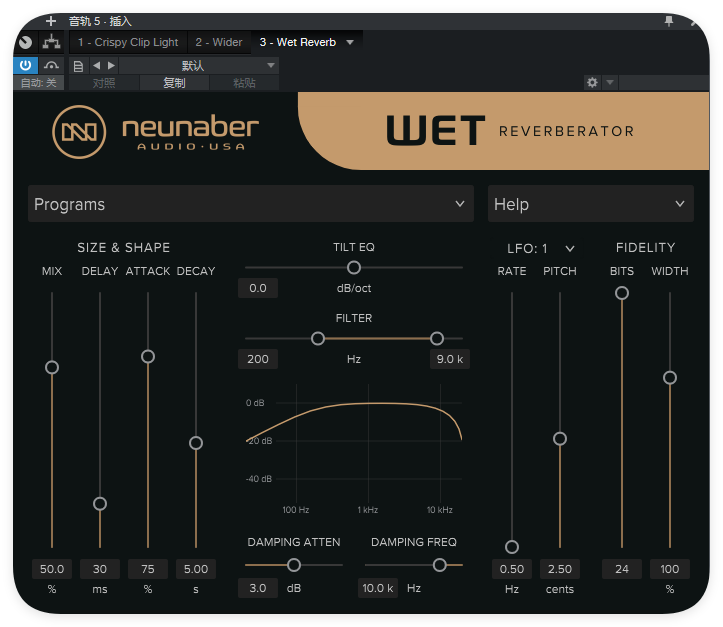This screenshot has width=723, height=627.
Task: Click the DECAY slider handle
Action: pos(196,443)
